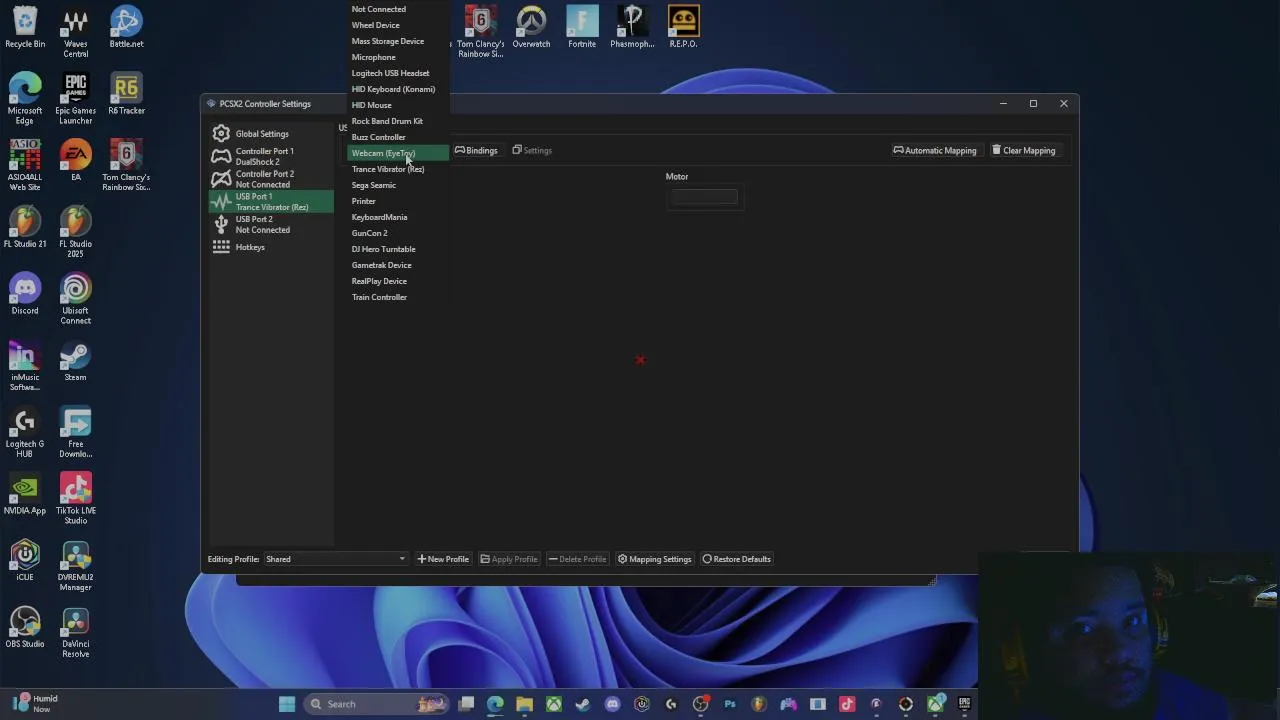Open Mapping Settings

click(x=654, y=559)
